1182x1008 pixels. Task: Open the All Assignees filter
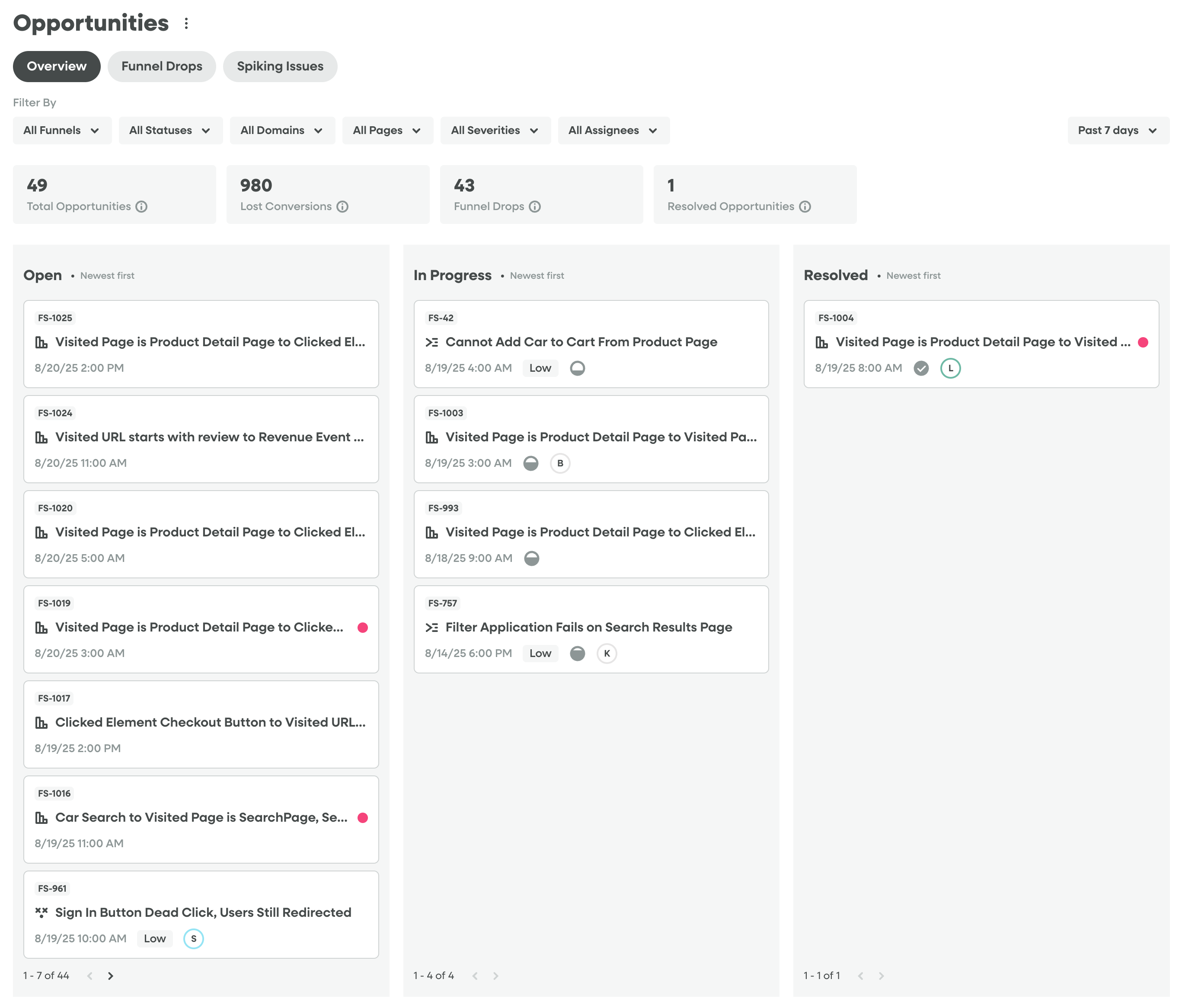click(x=613, y=131)
